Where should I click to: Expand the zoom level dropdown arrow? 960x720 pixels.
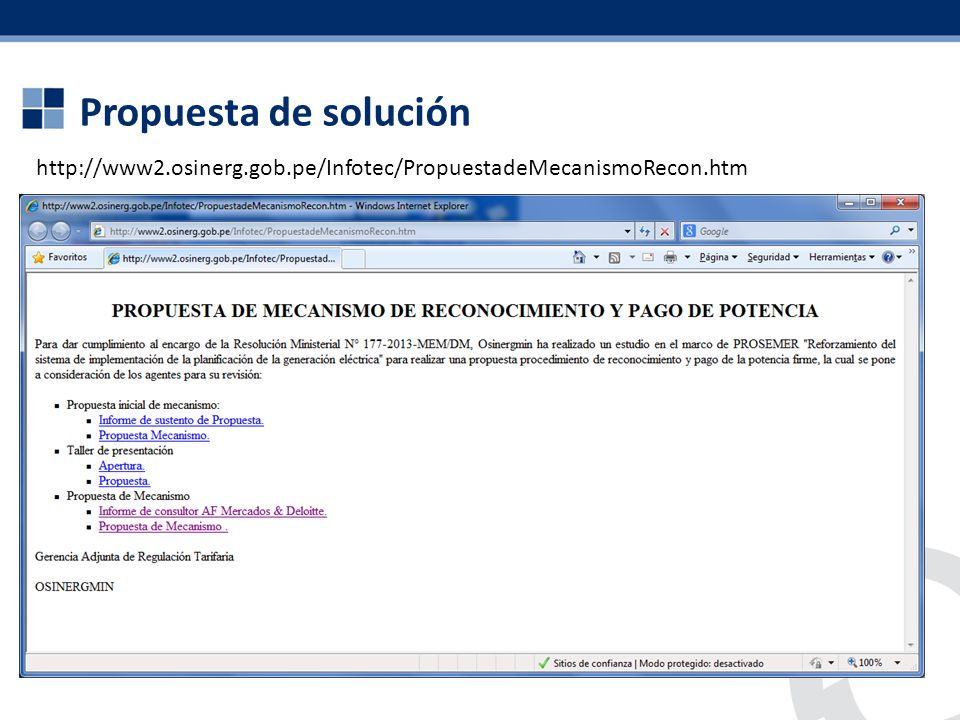[x=898, y=662]
